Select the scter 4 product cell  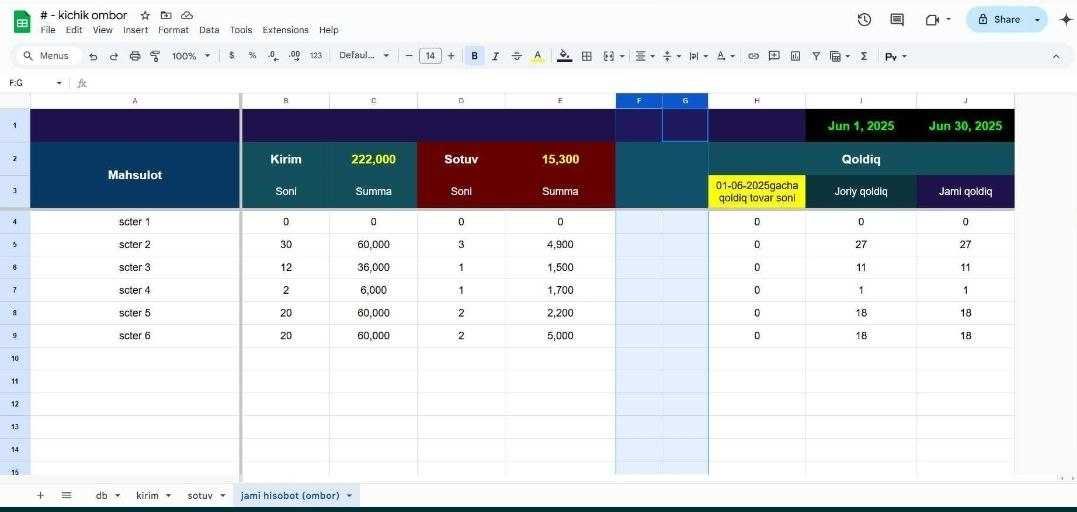(135, 291)
